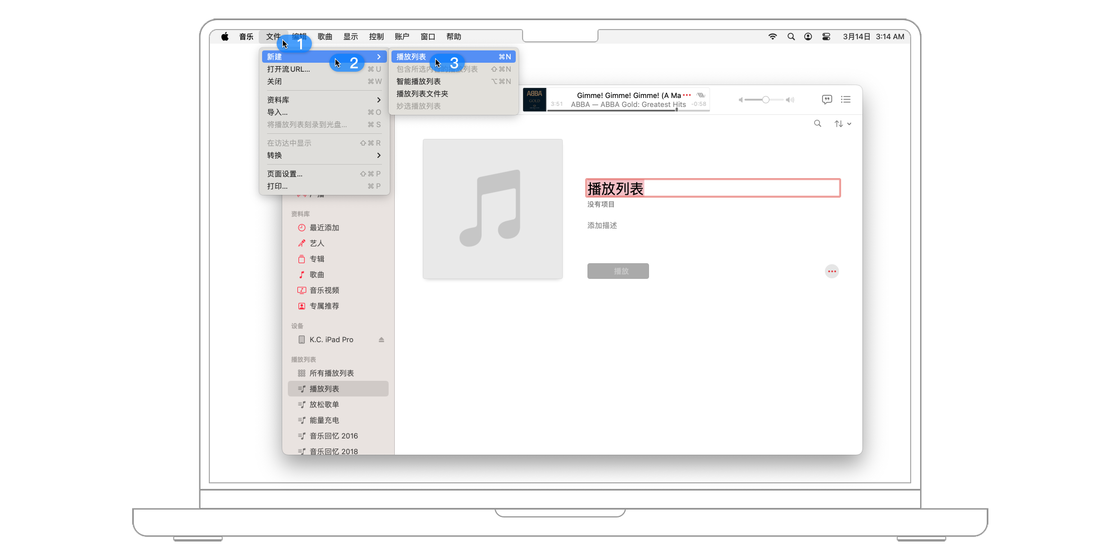Click the low-volume speaker icon
Viewport: 1120px width, 560px height.
[x=741, y=100]
